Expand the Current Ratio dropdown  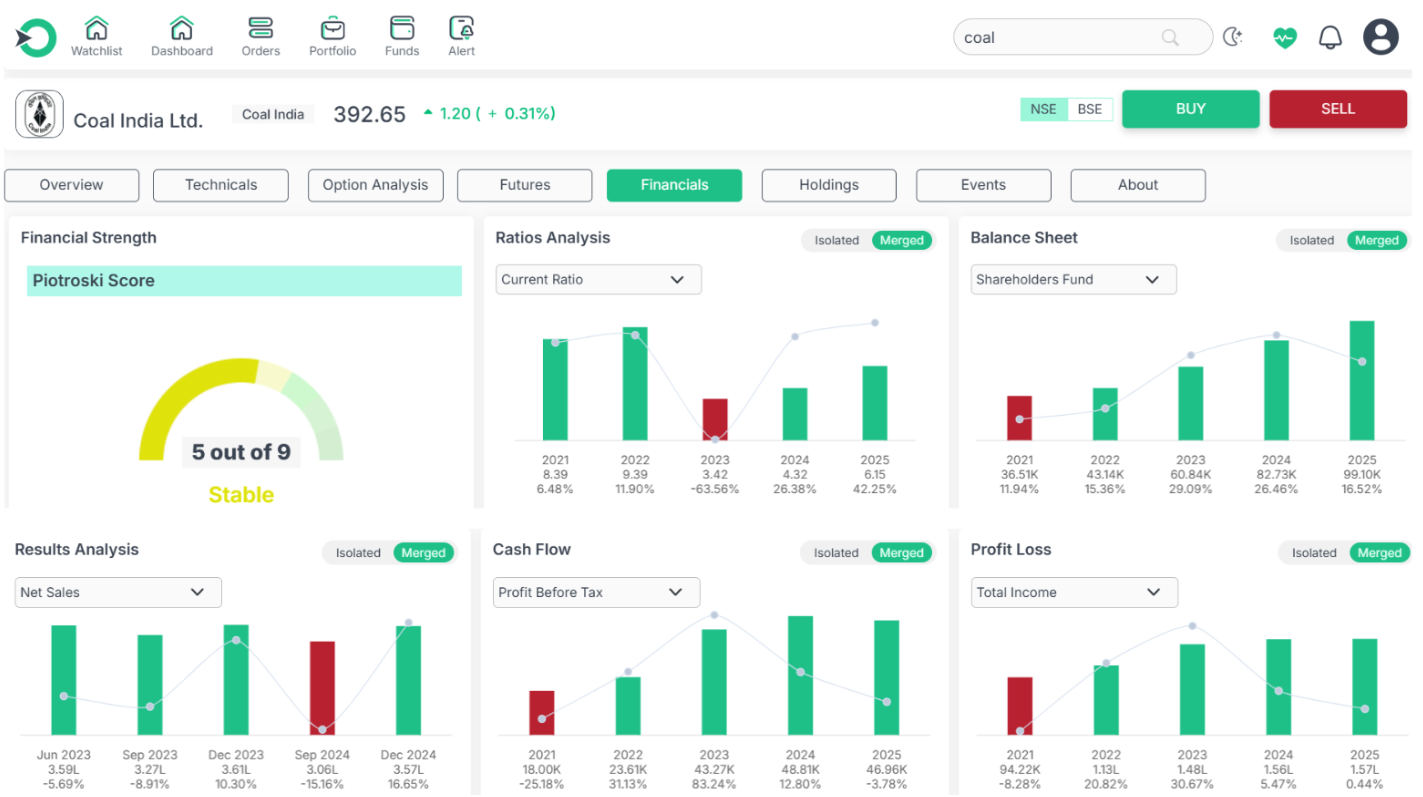pos(598,280)
